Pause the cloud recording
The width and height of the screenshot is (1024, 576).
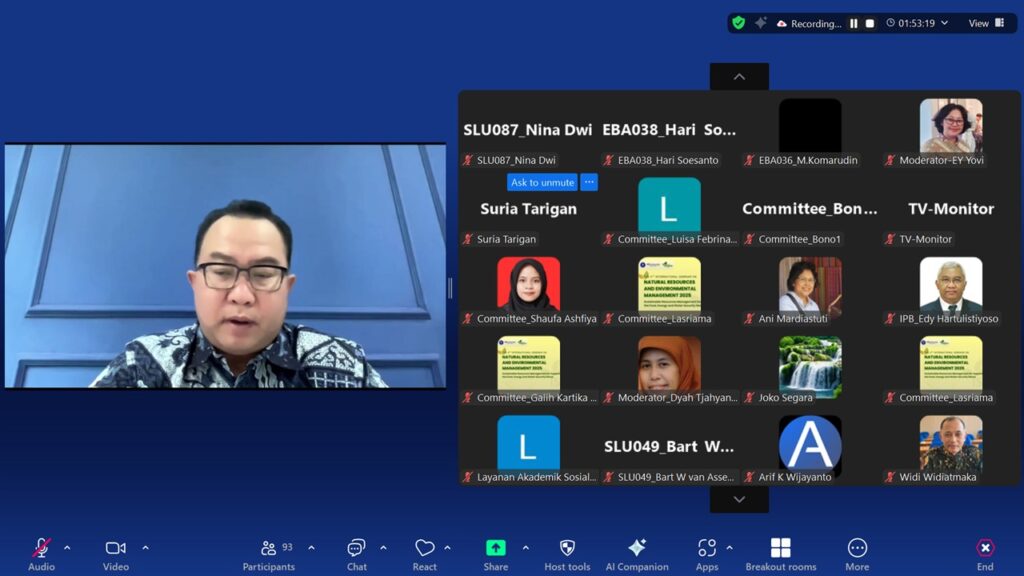854,23
